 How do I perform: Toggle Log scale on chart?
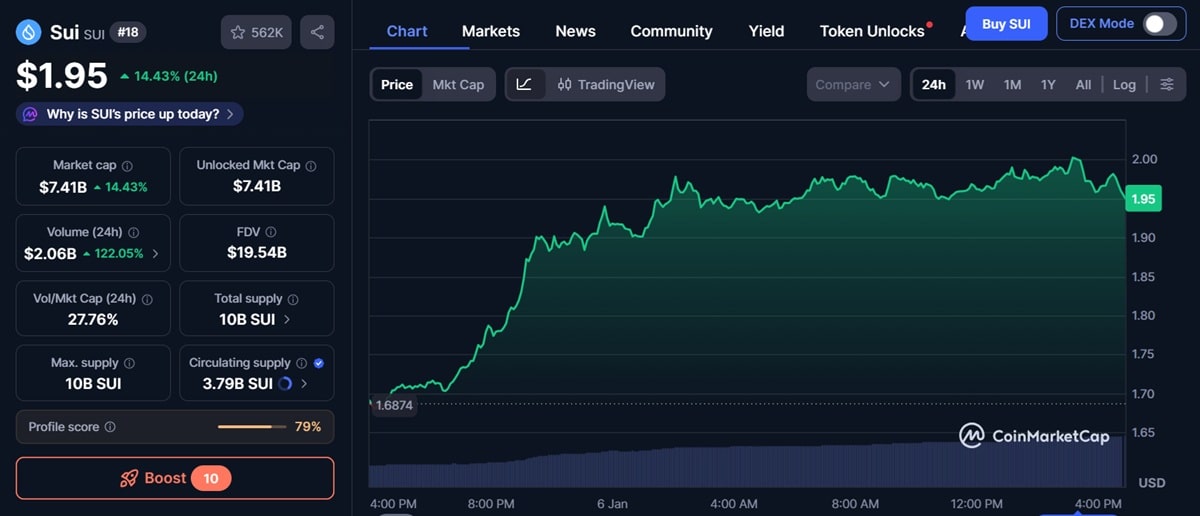[1124, 85]
